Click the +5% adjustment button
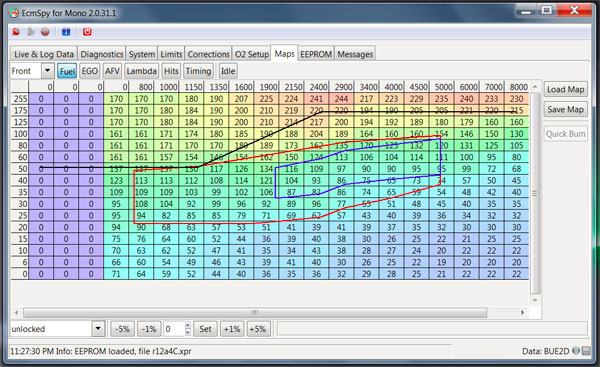Image resolution: width=600 pixels, height=367 pixels. pyautogui.click(x=258, y=329)
